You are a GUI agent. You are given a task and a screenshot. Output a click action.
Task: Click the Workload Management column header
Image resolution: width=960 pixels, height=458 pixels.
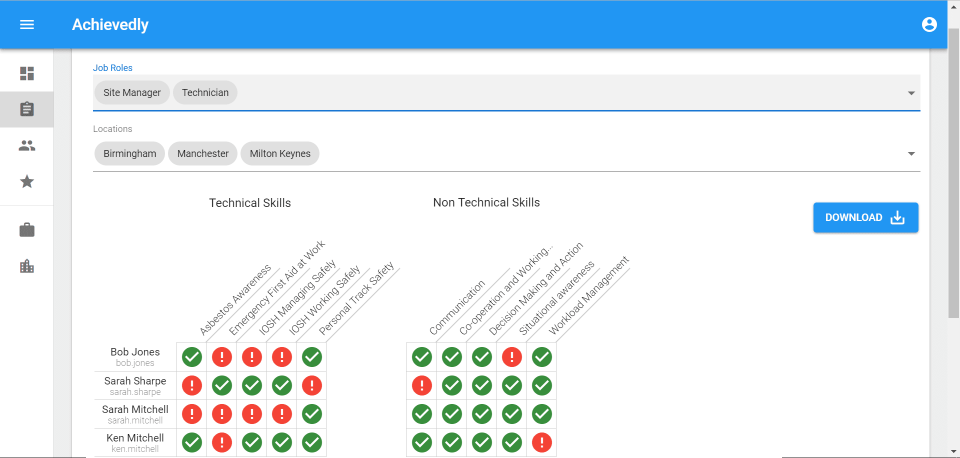click(x=589, y=296)
